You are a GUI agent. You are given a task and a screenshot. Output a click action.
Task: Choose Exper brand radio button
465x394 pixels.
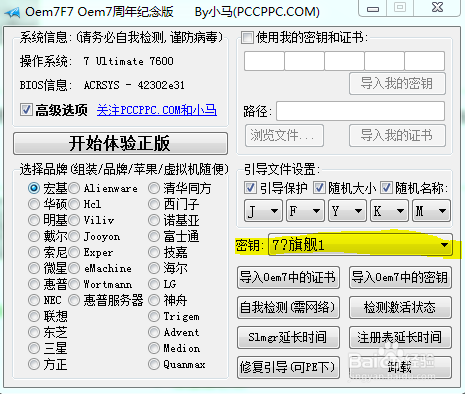click(x=74, y=252)
